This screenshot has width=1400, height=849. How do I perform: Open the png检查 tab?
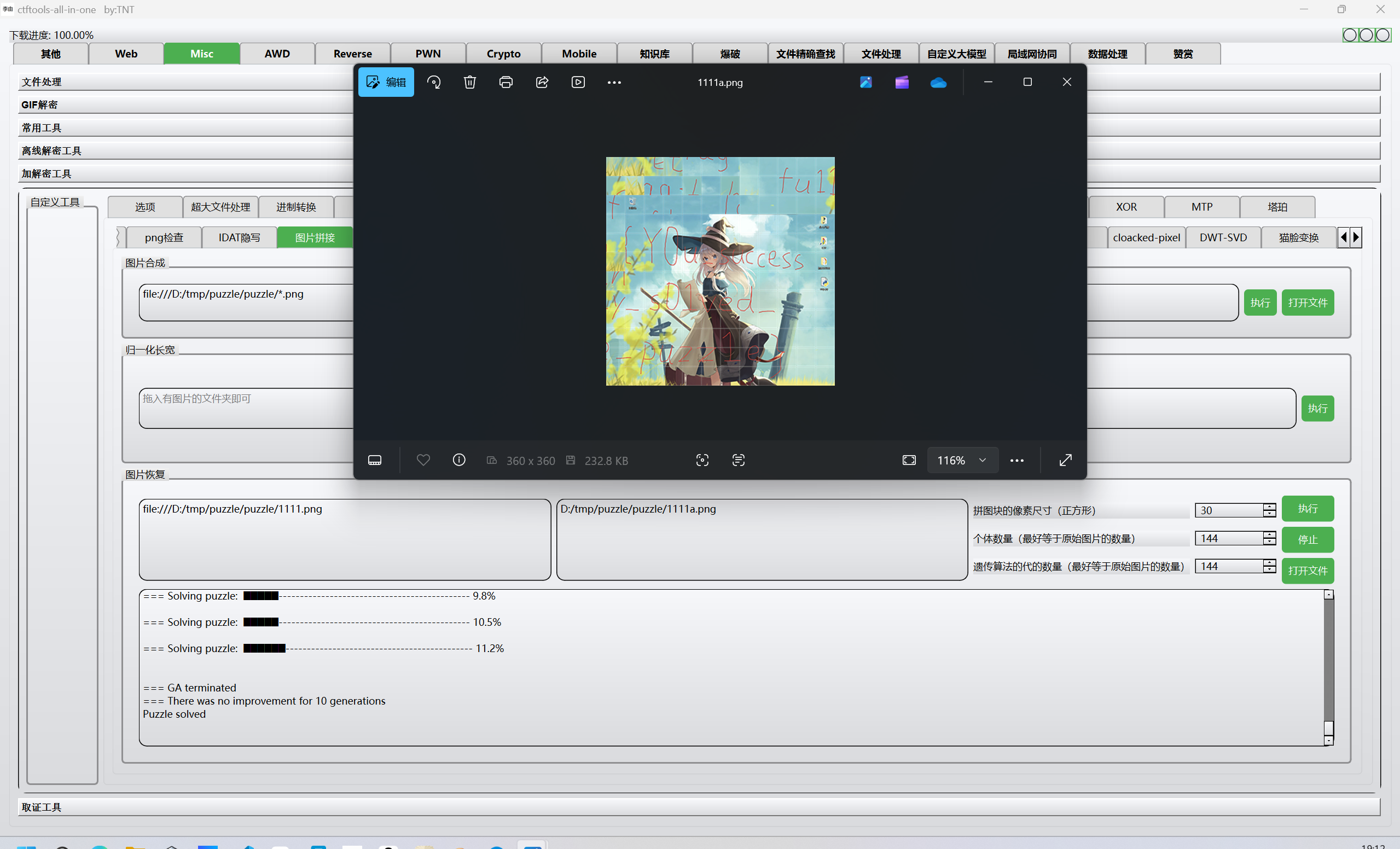(164, 237)
